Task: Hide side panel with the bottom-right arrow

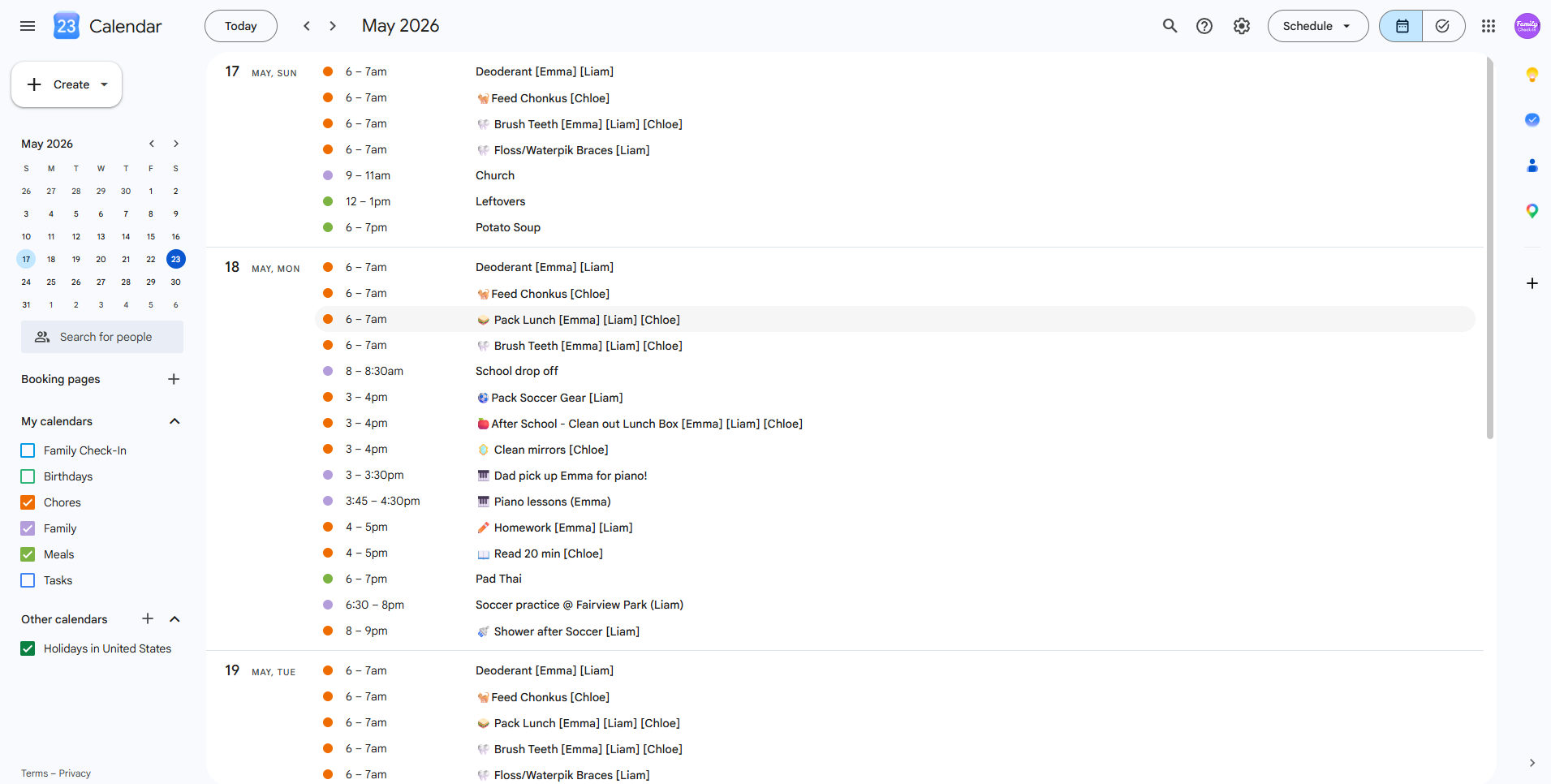Action: point(1532,763)
